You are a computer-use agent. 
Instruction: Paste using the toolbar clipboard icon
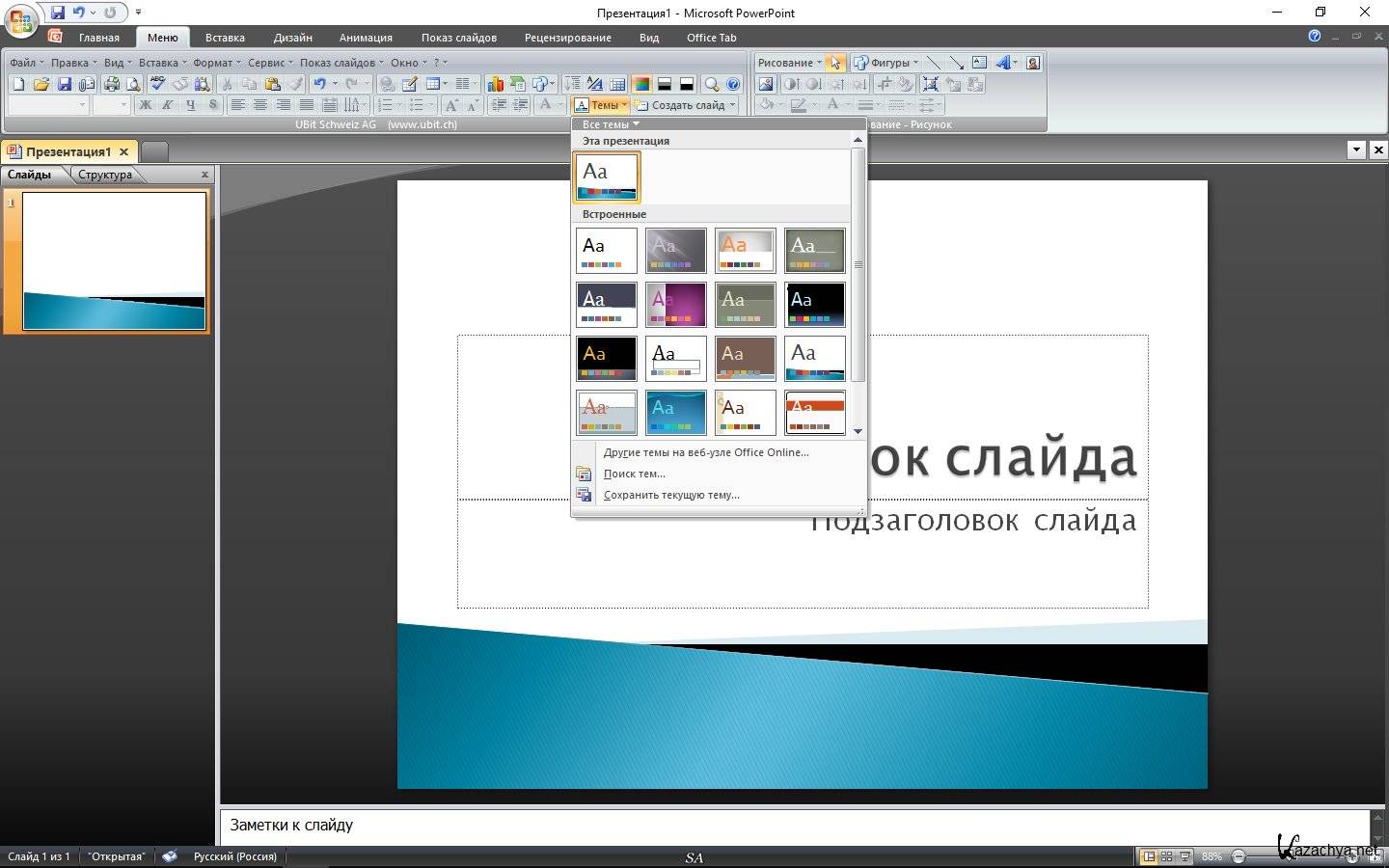point(272,85)
